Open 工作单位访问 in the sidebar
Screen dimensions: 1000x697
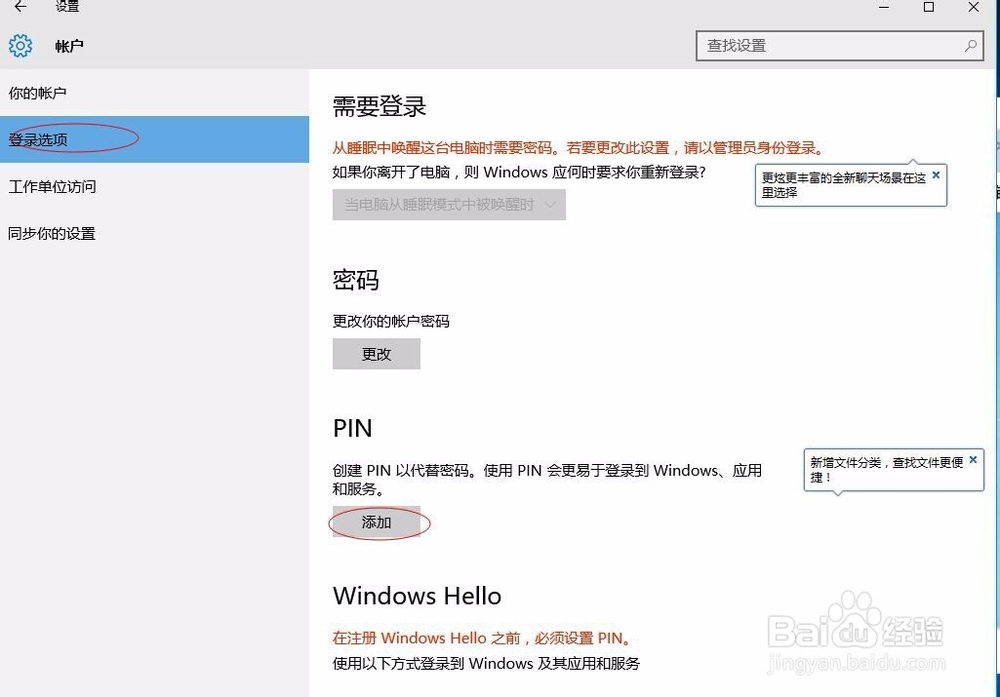[x=154, y=186]
